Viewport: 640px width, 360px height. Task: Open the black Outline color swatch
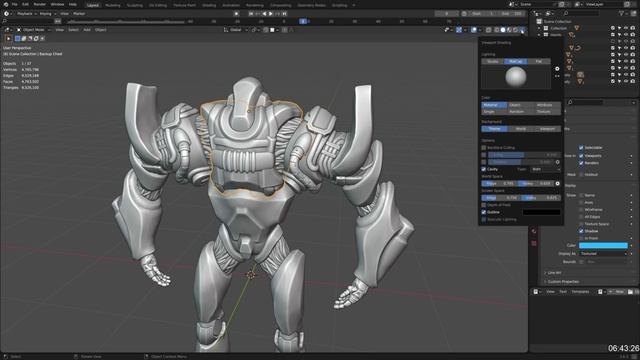point(542,212)
